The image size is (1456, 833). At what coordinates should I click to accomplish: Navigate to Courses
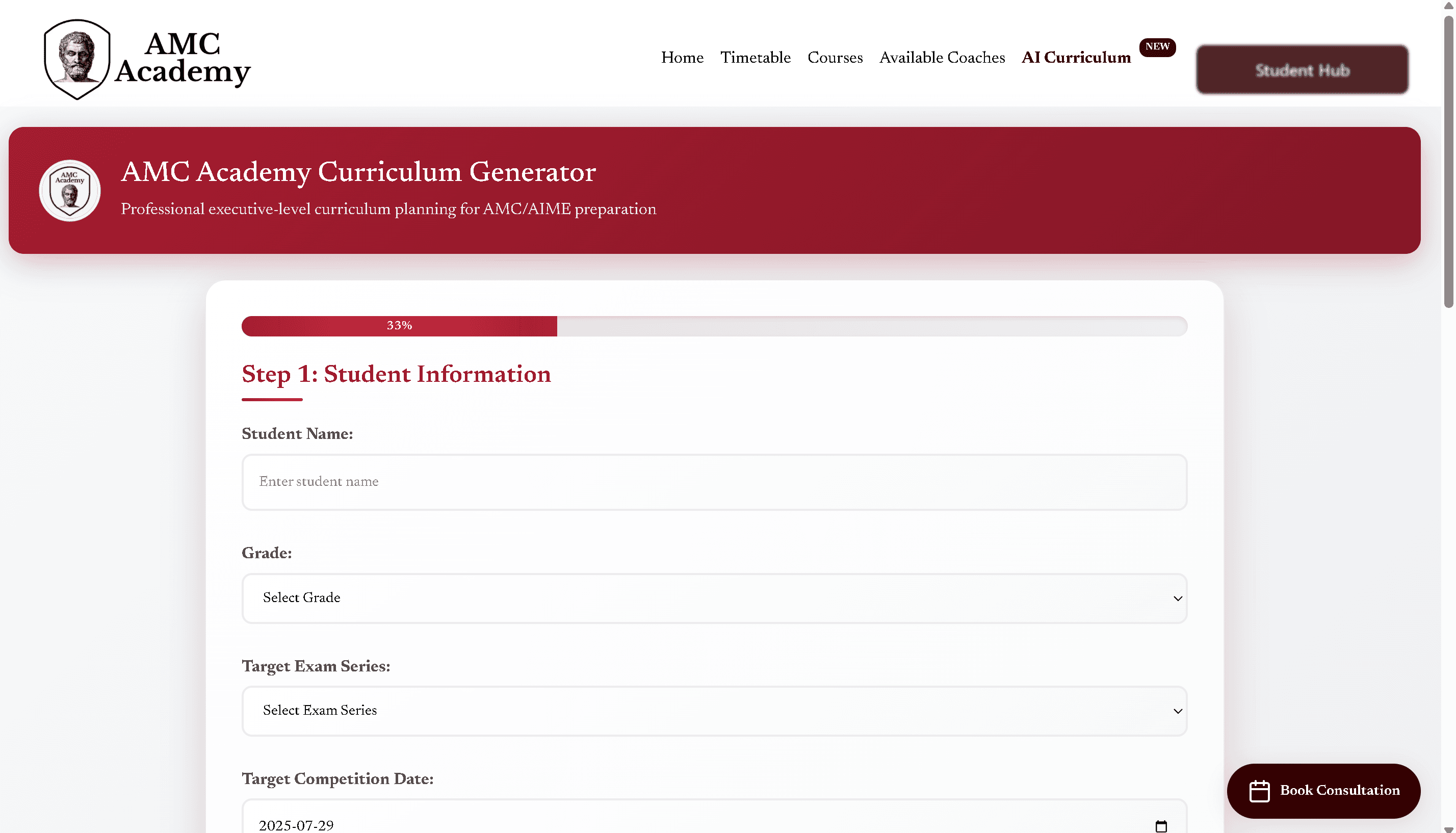835,58
